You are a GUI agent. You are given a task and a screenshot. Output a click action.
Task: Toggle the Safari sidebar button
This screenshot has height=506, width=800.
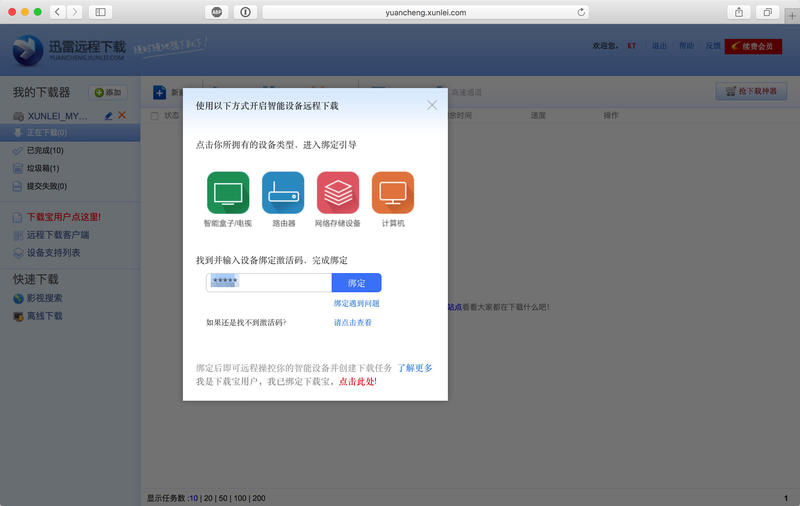tap(101, 12)
